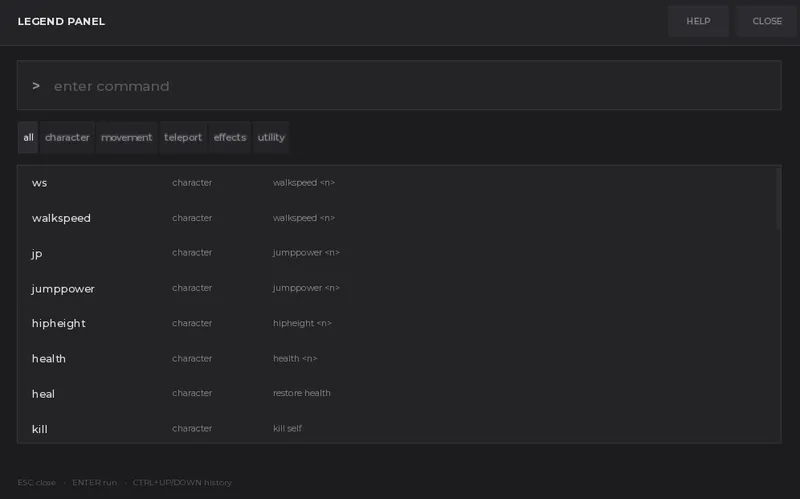This screenshot has width=800, height=499.
Task: Click the 'kill self' description text
Action: click(287, 428)
